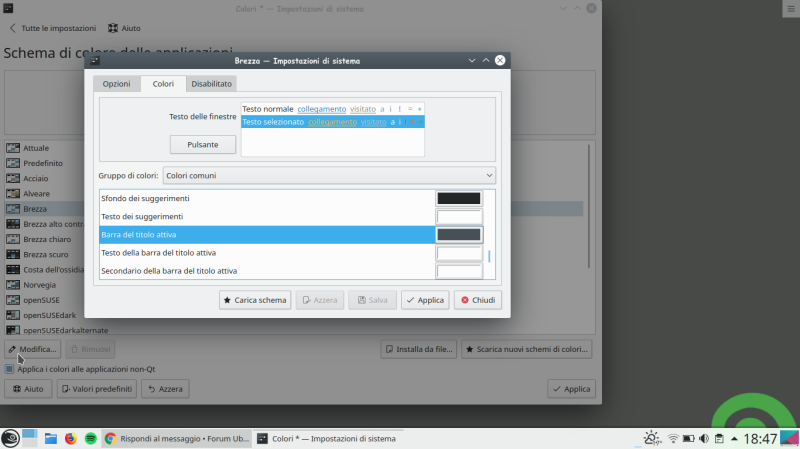Pick color for 'Secondario della barra del titolo attiva'
This screenshot has width=800, height=449.
coord(459,271)
